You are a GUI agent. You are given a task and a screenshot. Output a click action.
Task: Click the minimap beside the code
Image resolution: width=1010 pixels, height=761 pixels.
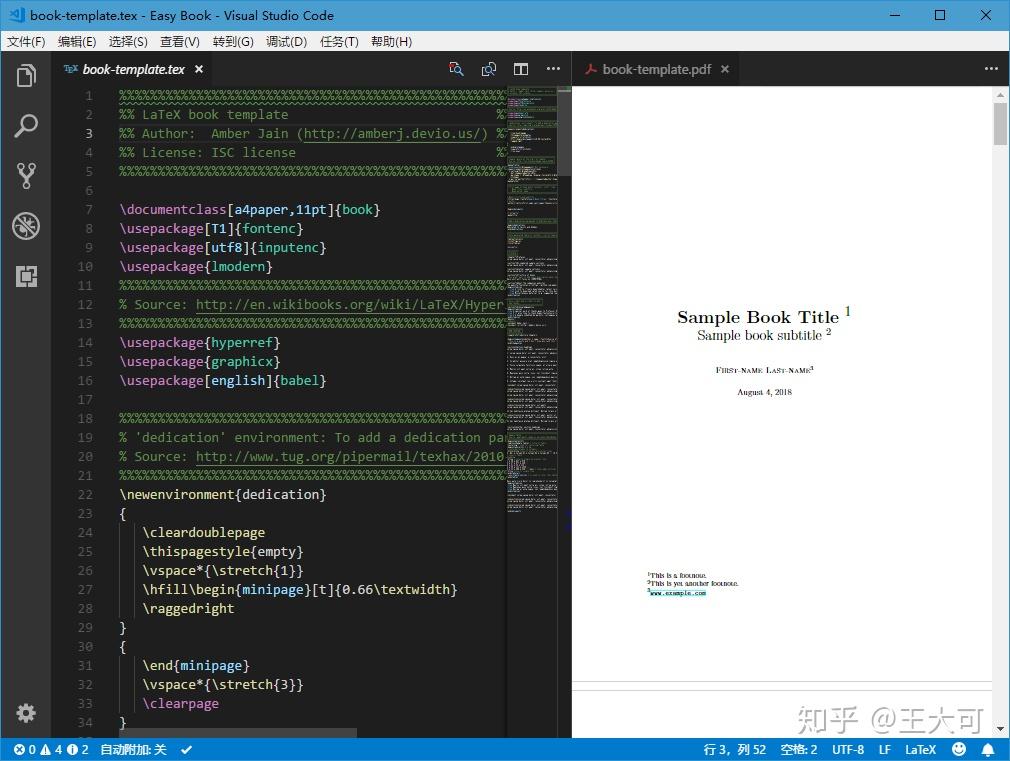coord(530,300)
